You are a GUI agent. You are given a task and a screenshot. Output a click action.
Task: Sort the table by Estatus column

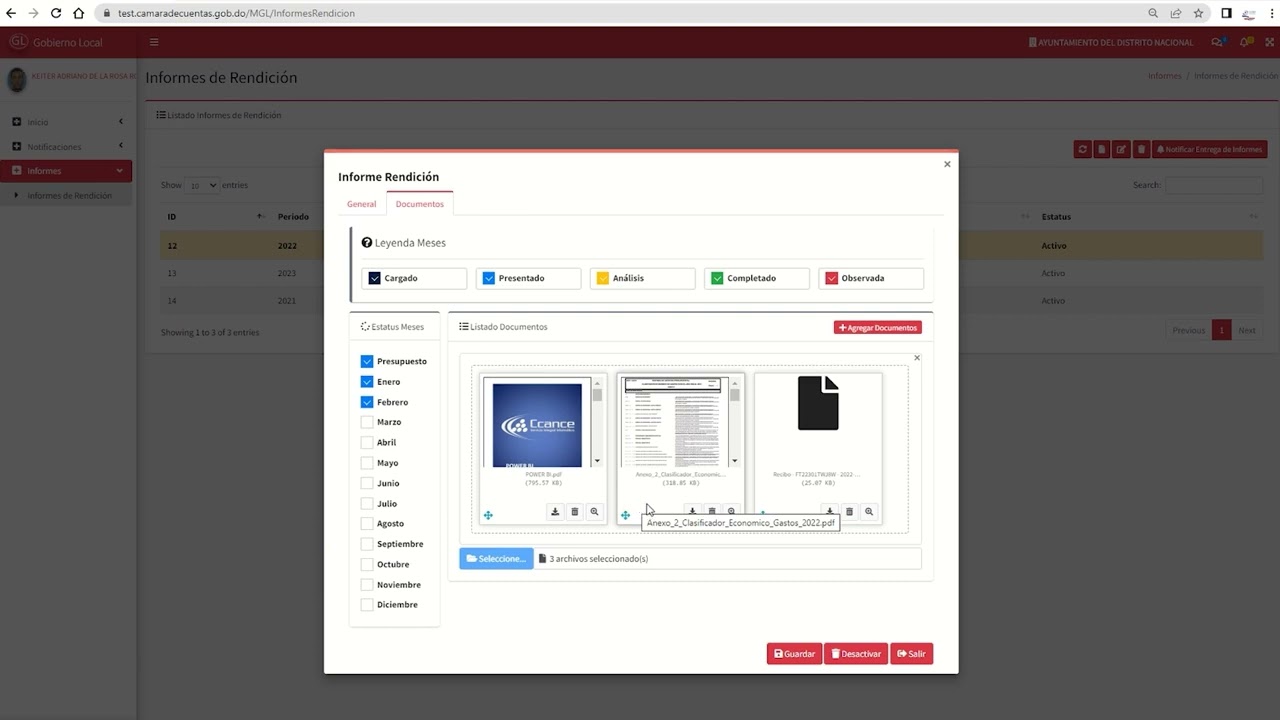coord(1149,216)
